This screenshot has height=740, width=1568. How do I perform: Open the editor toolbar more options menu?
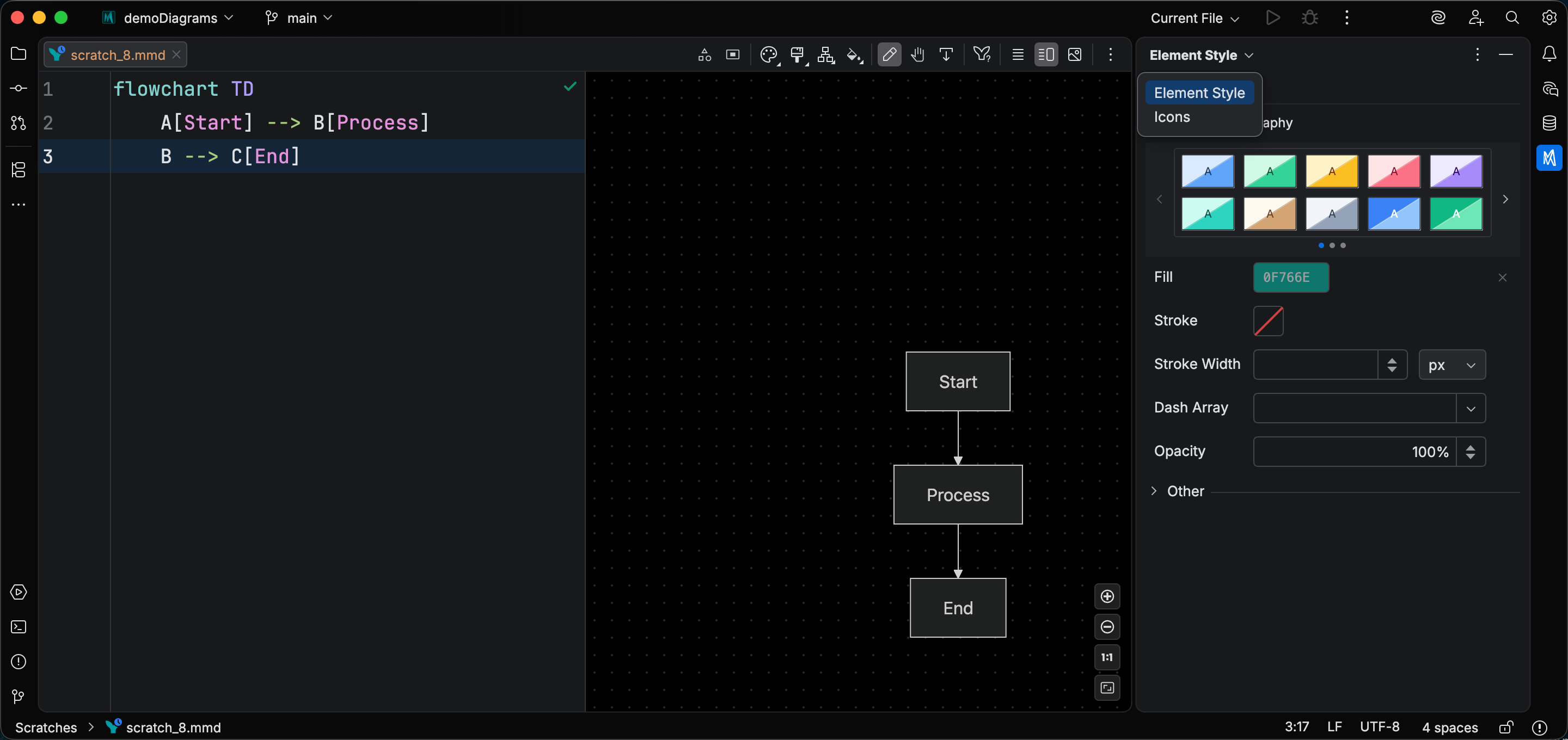pyautogui.click(x=1110, y=55)
